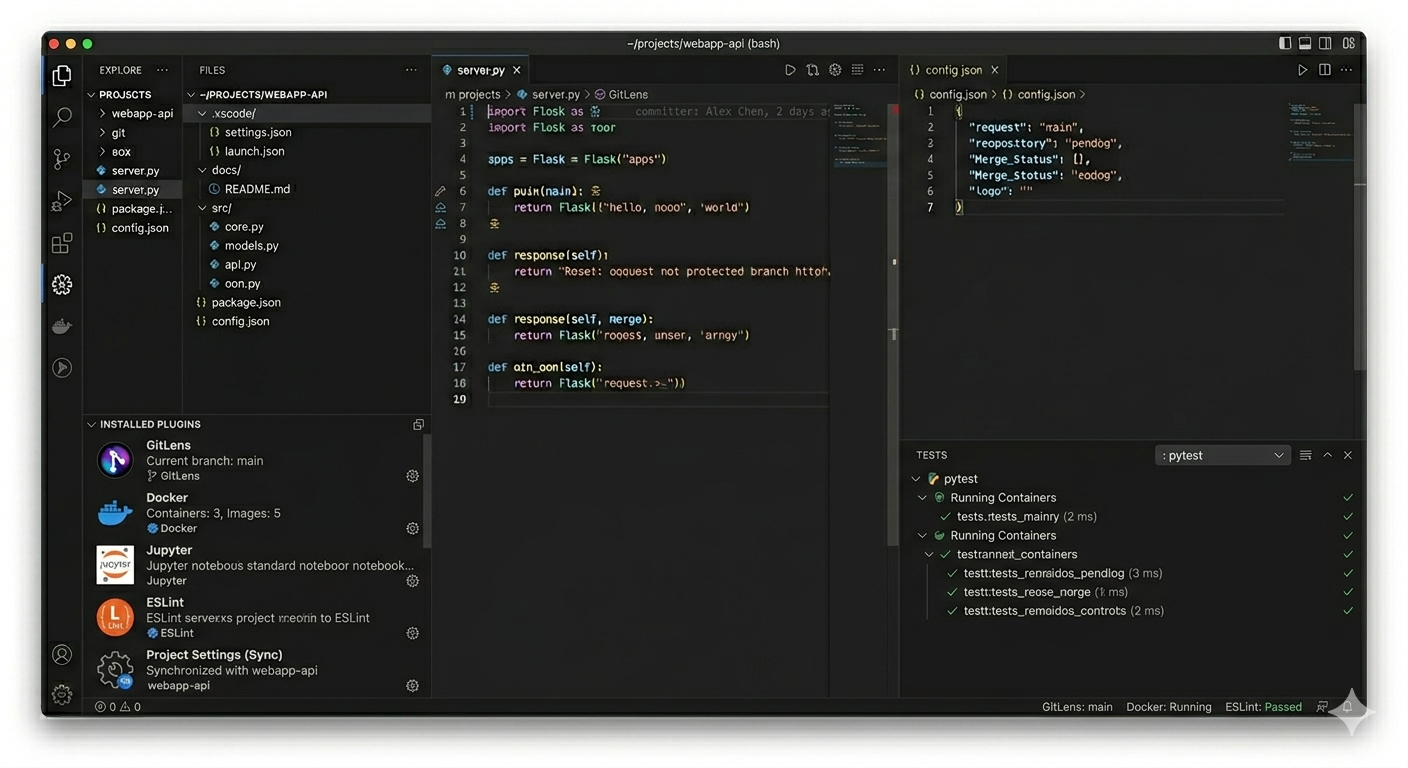The width and height of the screenshot is (1408, 768).
Task: Collapse the pytest root node
Action: tap(916, 479)
